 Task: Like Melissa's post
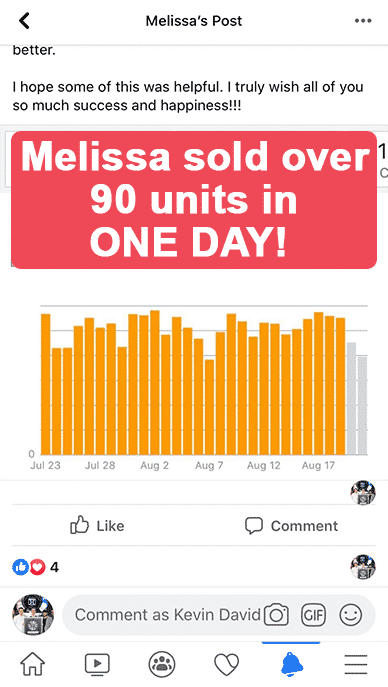click(x=97, y=525)
